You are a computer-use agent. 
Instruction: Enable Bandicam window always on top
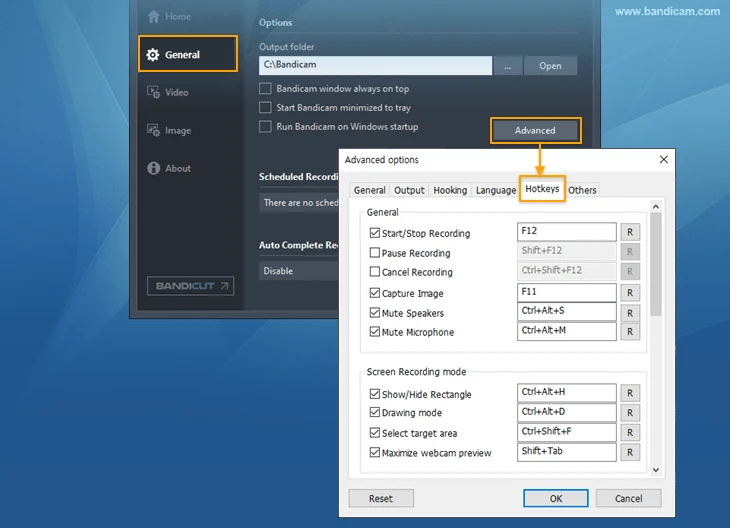coord(265,88)
